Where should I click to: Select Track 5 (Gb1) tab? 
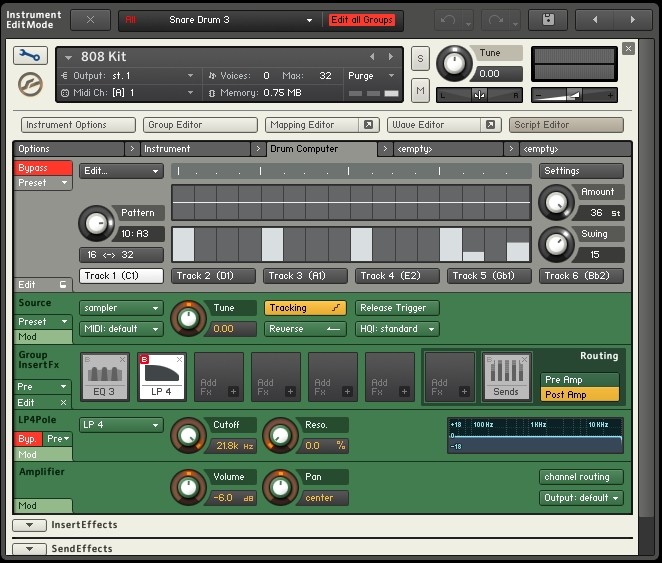click(489, 276)
